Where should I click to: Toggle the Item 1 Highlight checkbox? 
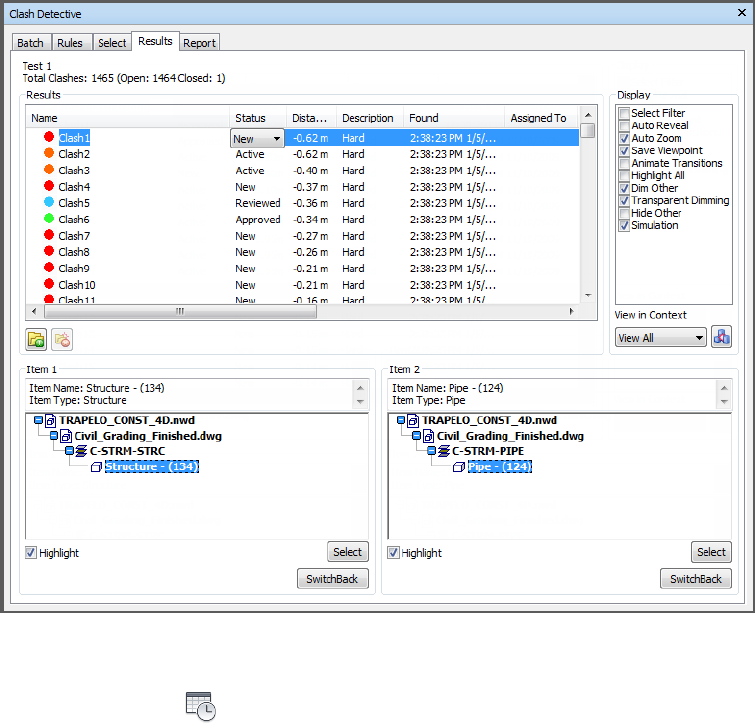pos(31,553)
